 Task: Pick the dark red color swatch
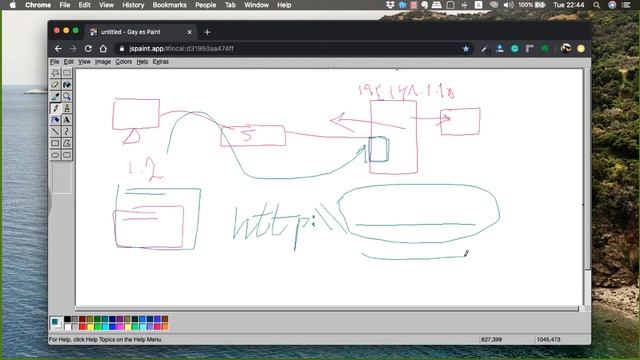(82, 319)
